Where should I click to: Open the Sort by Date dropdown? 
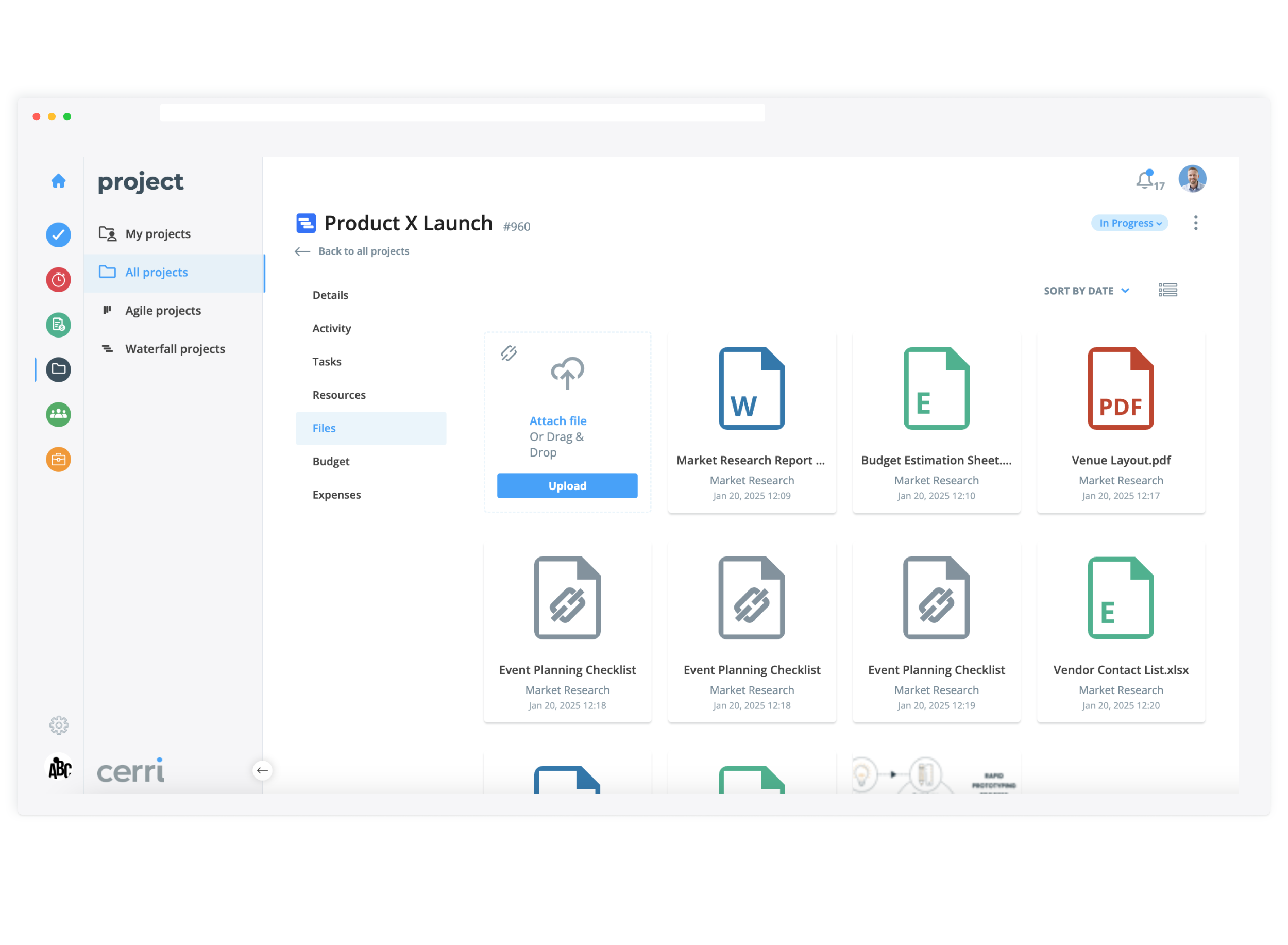pyautogui.click(x=1086, y=291)
